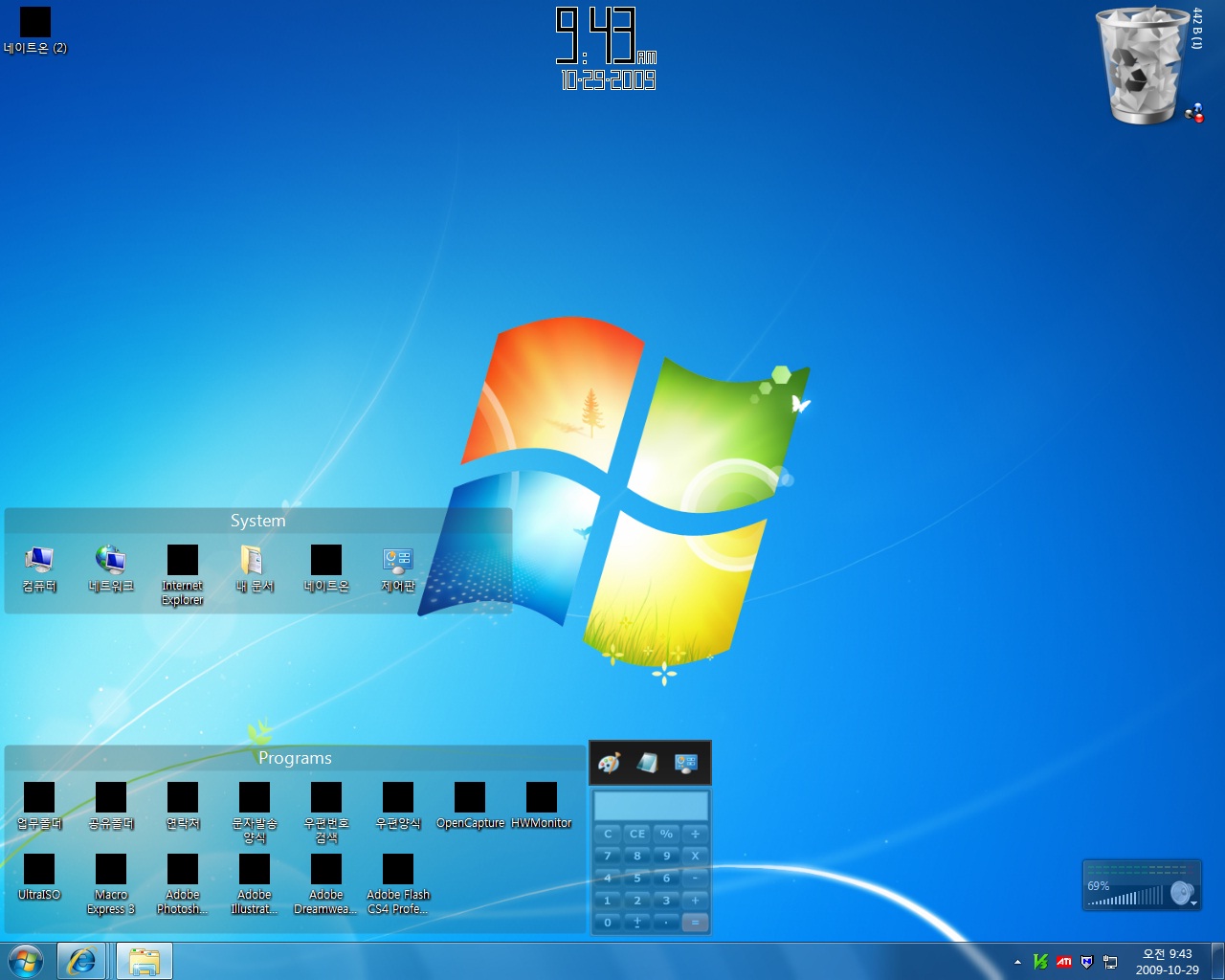Click the calculator plus key
The width and height of the screenshot is (1225, 980).
coord(696,901)
